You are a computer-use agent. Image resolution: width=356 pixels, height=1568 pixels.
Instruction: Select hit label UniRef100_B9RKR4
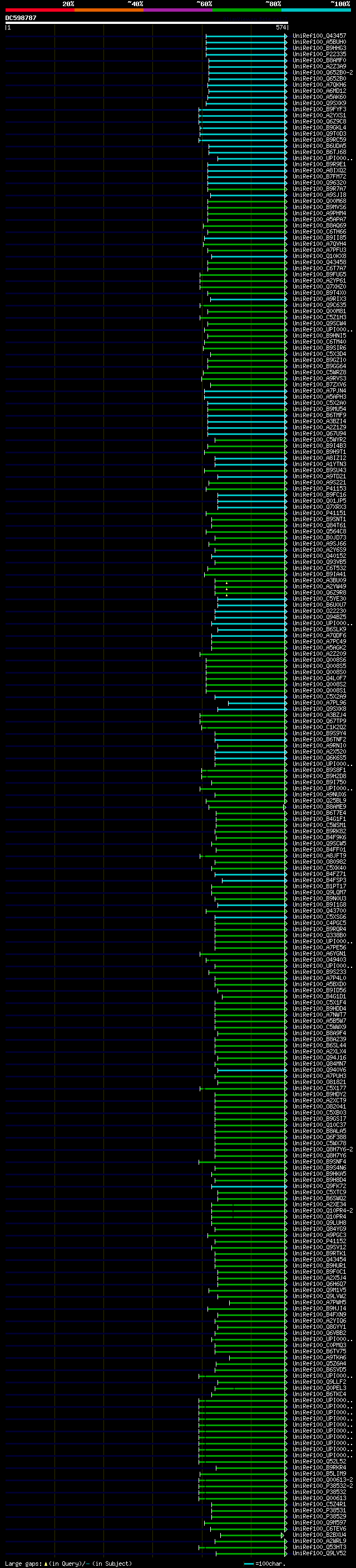319,1467
